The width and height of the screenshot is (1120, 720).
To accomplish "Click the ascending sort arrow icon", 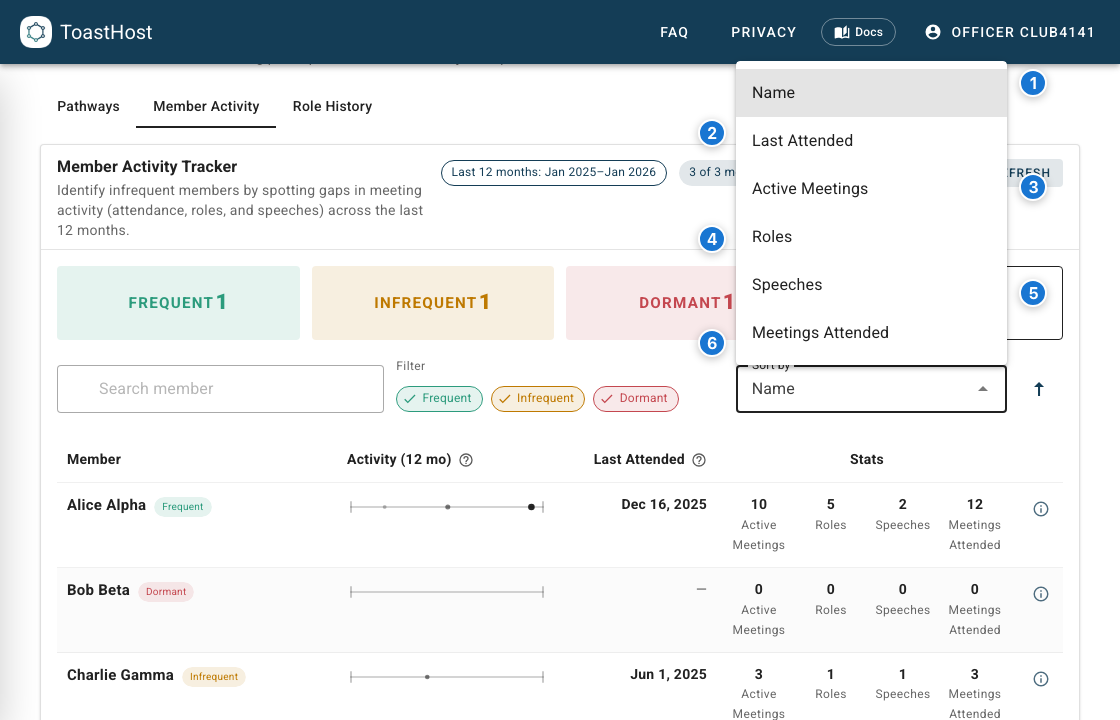I will point(1038,389).
